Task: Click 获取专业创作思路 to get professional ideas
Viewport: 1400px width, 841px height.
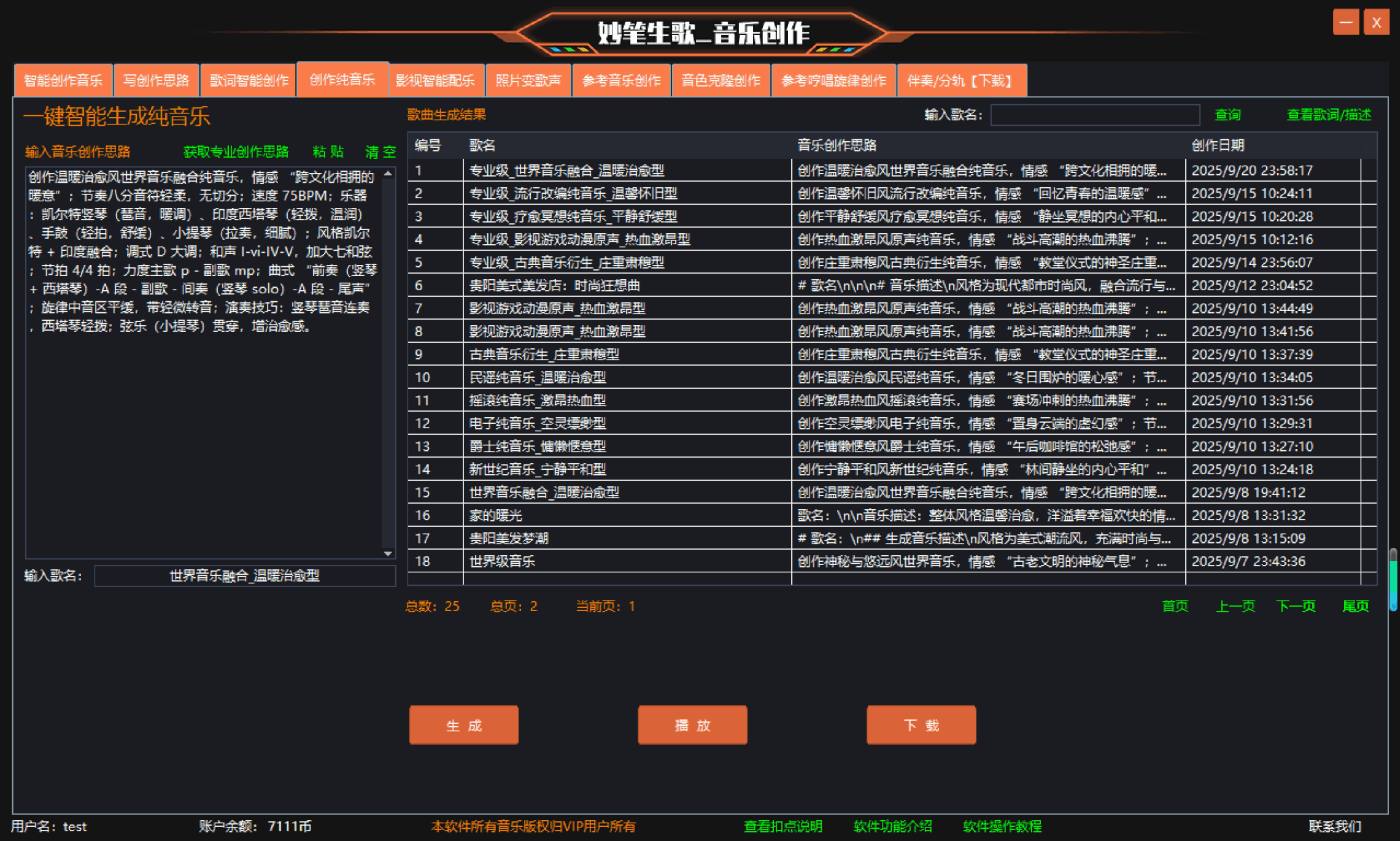Action: click(236, 151)
